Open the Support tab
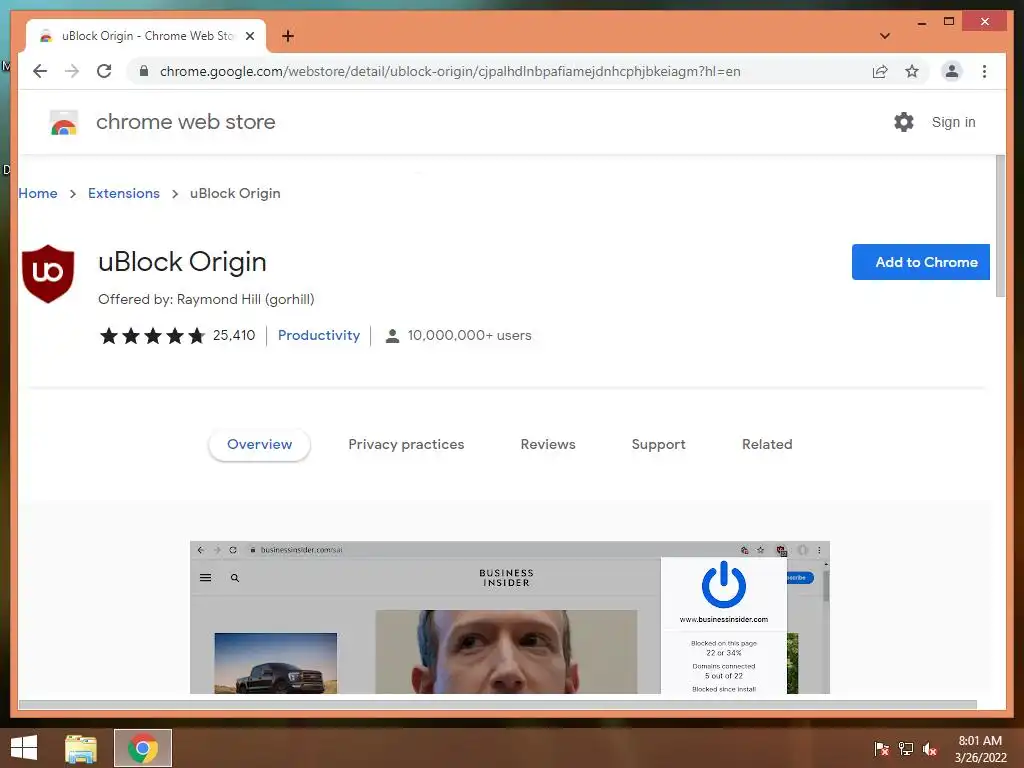 point(658,444)
